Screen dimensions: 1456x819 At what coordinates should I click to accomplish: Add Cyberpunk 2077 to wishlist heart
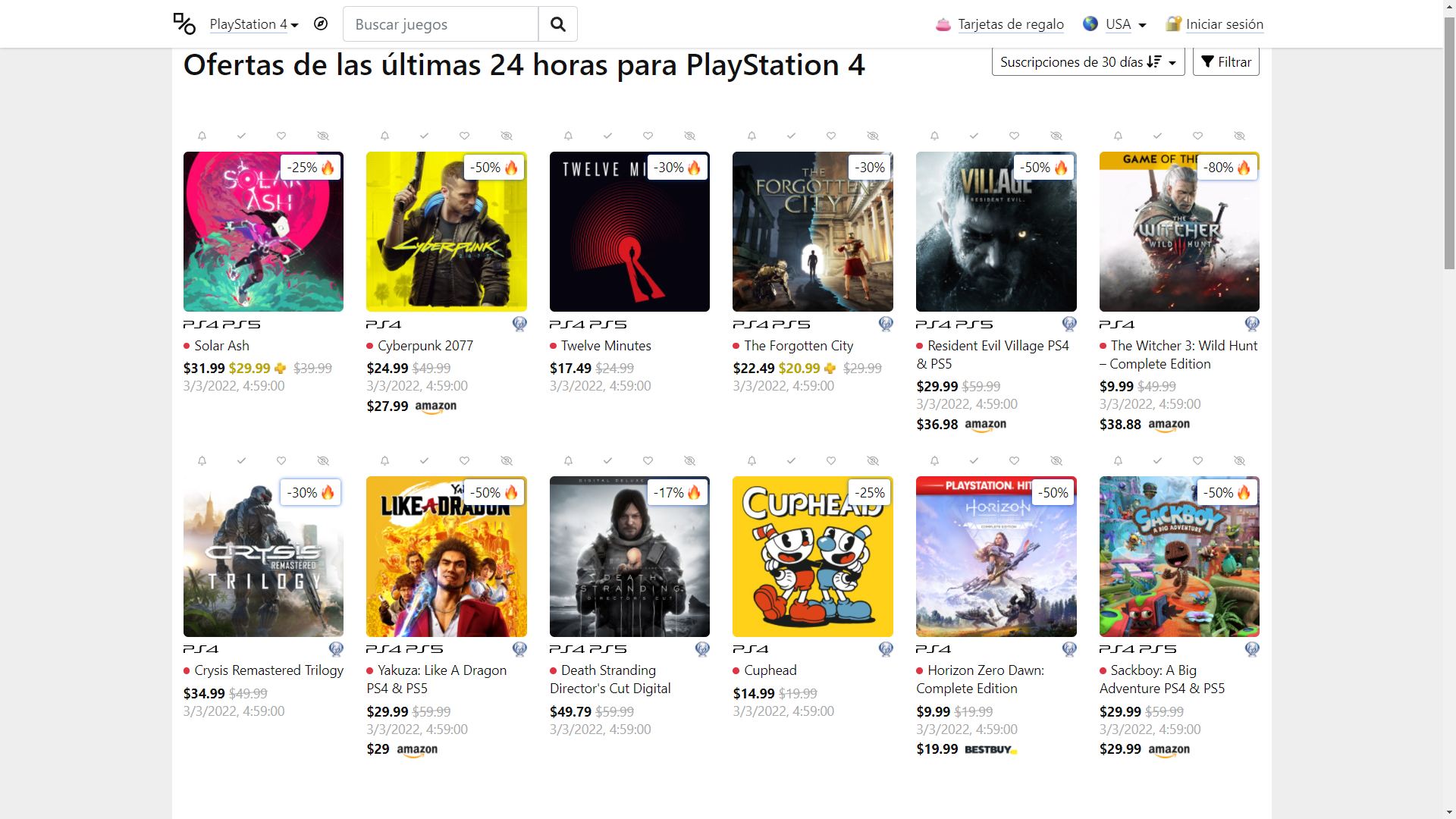click(x=464, y=136)
